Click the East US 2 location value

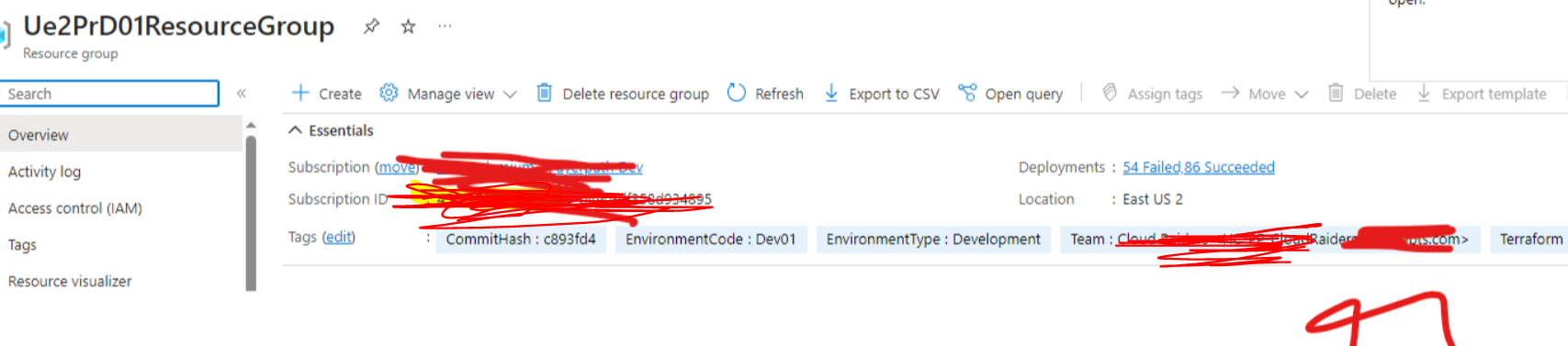point(1153,199)
